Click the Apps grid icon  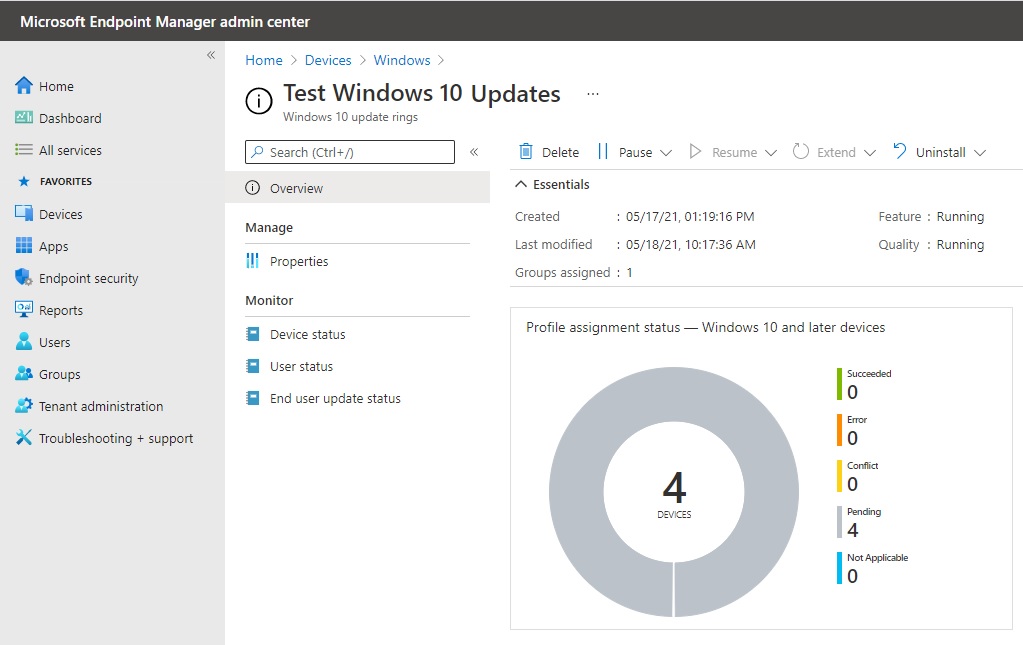tap(24, 245)
